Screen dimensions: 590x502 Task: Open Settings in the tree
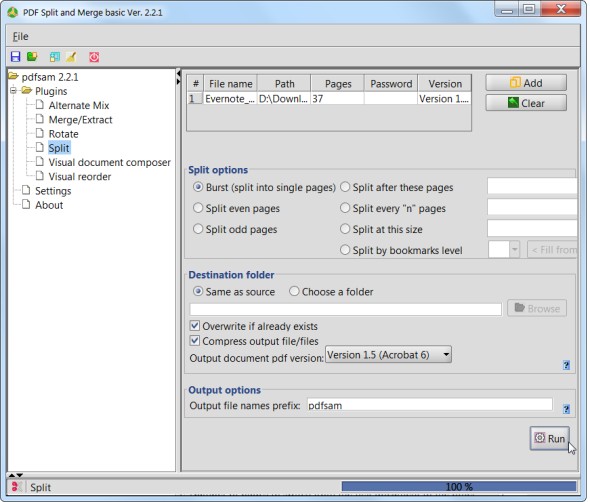pyautogui.click(x=53, y=191)
